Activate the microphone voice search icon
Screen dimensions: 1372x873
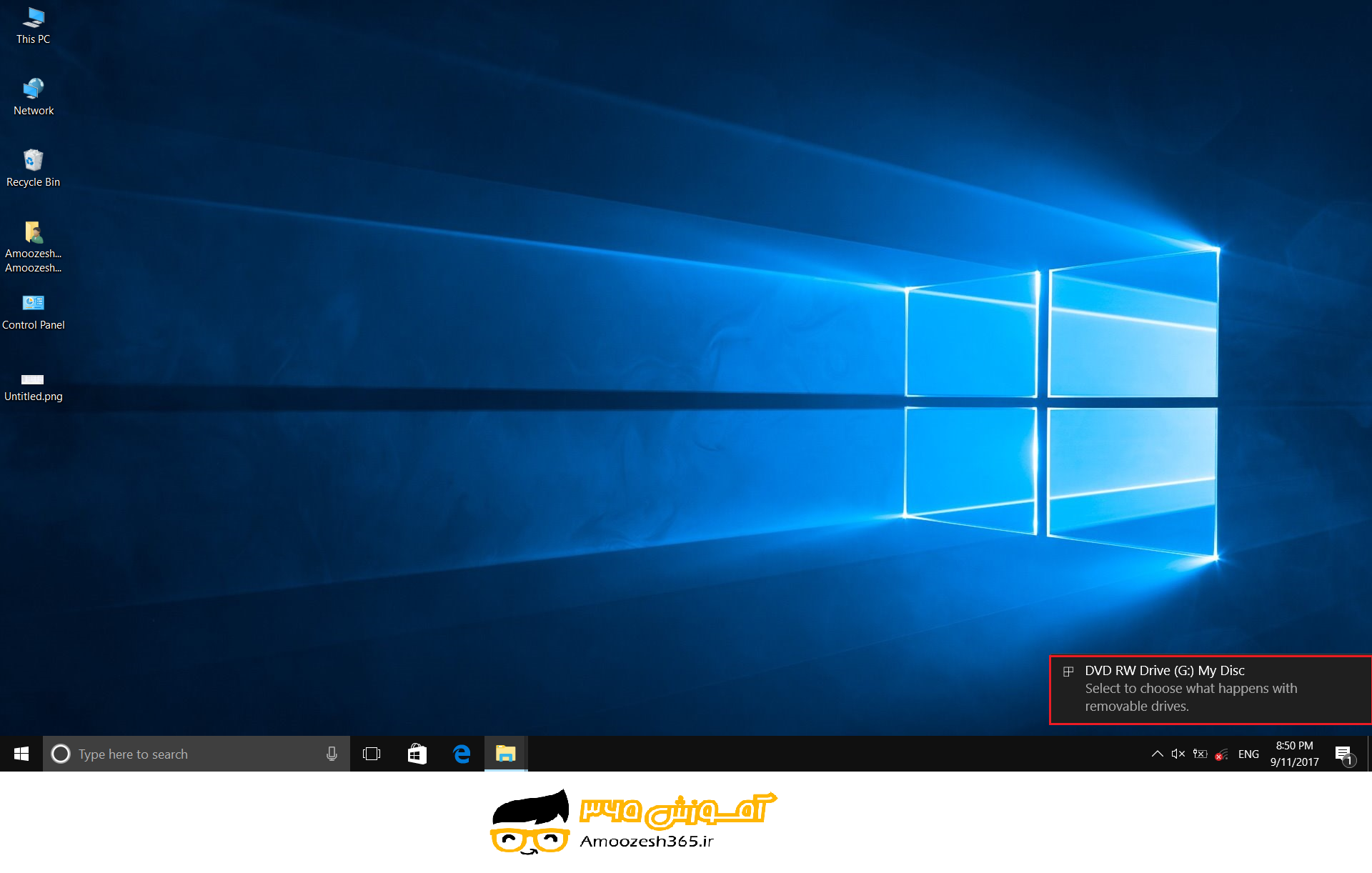332,754
